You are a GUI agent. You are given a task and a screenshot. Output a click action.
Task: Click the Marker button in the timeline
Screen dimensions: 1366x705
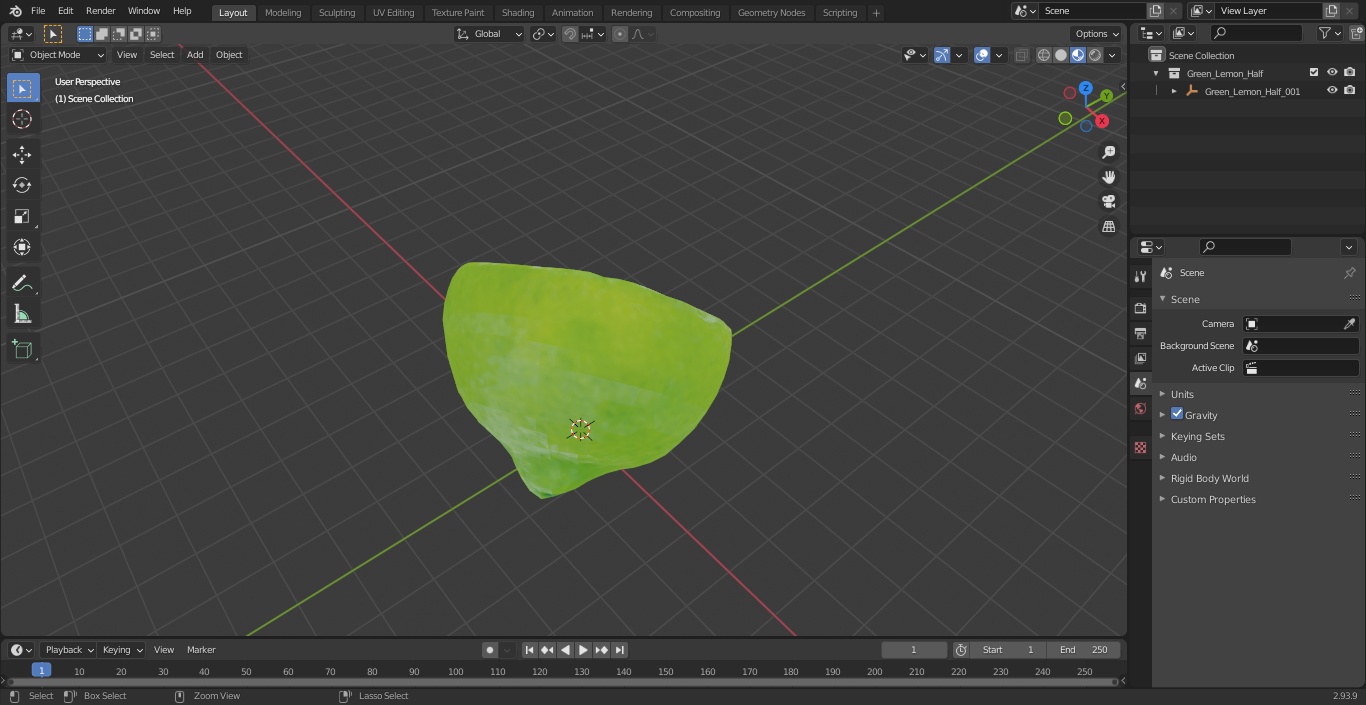(201, 650)
